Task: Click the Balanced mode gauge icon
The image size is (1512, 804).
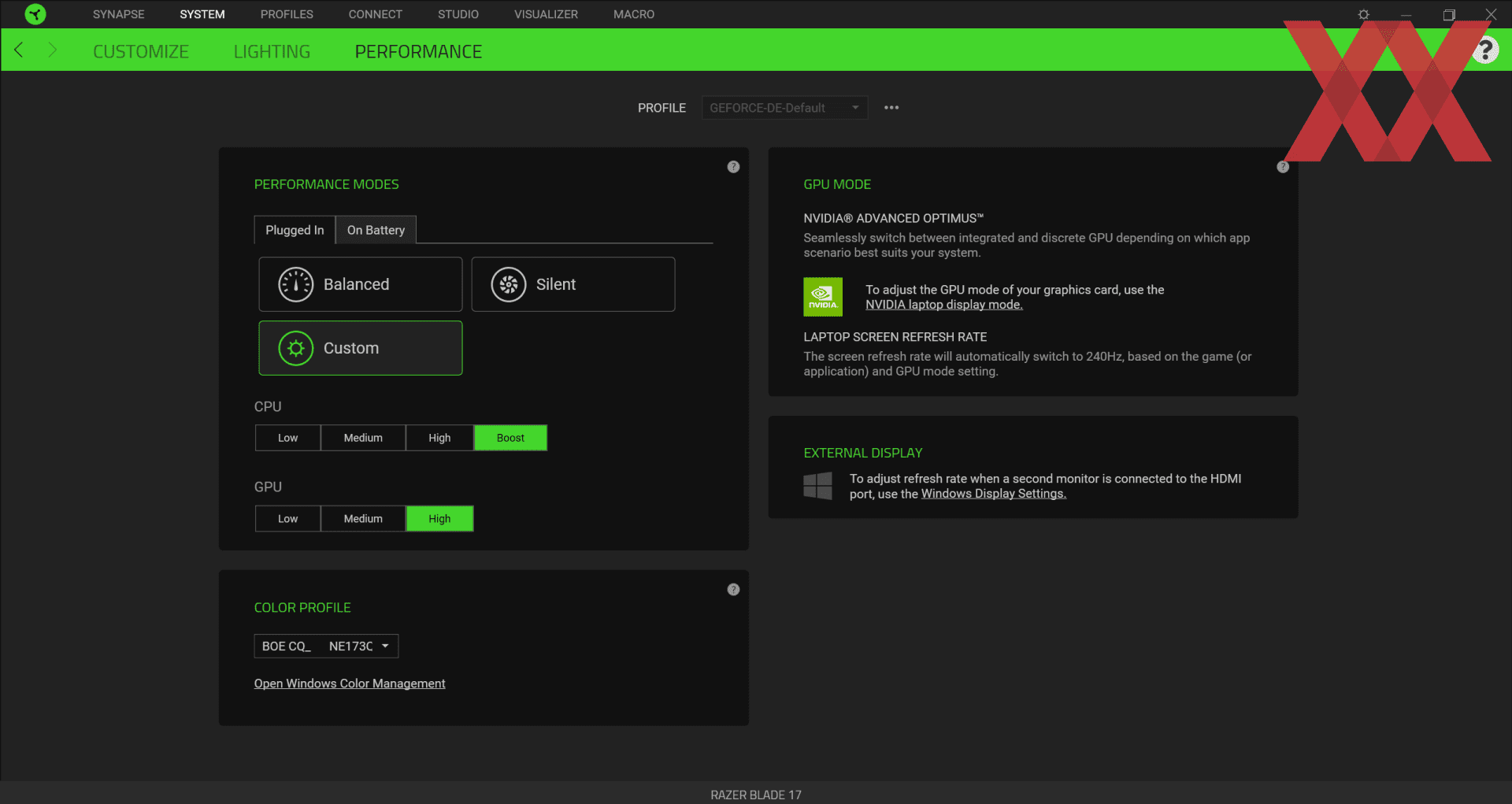Action: click(296, 284)
